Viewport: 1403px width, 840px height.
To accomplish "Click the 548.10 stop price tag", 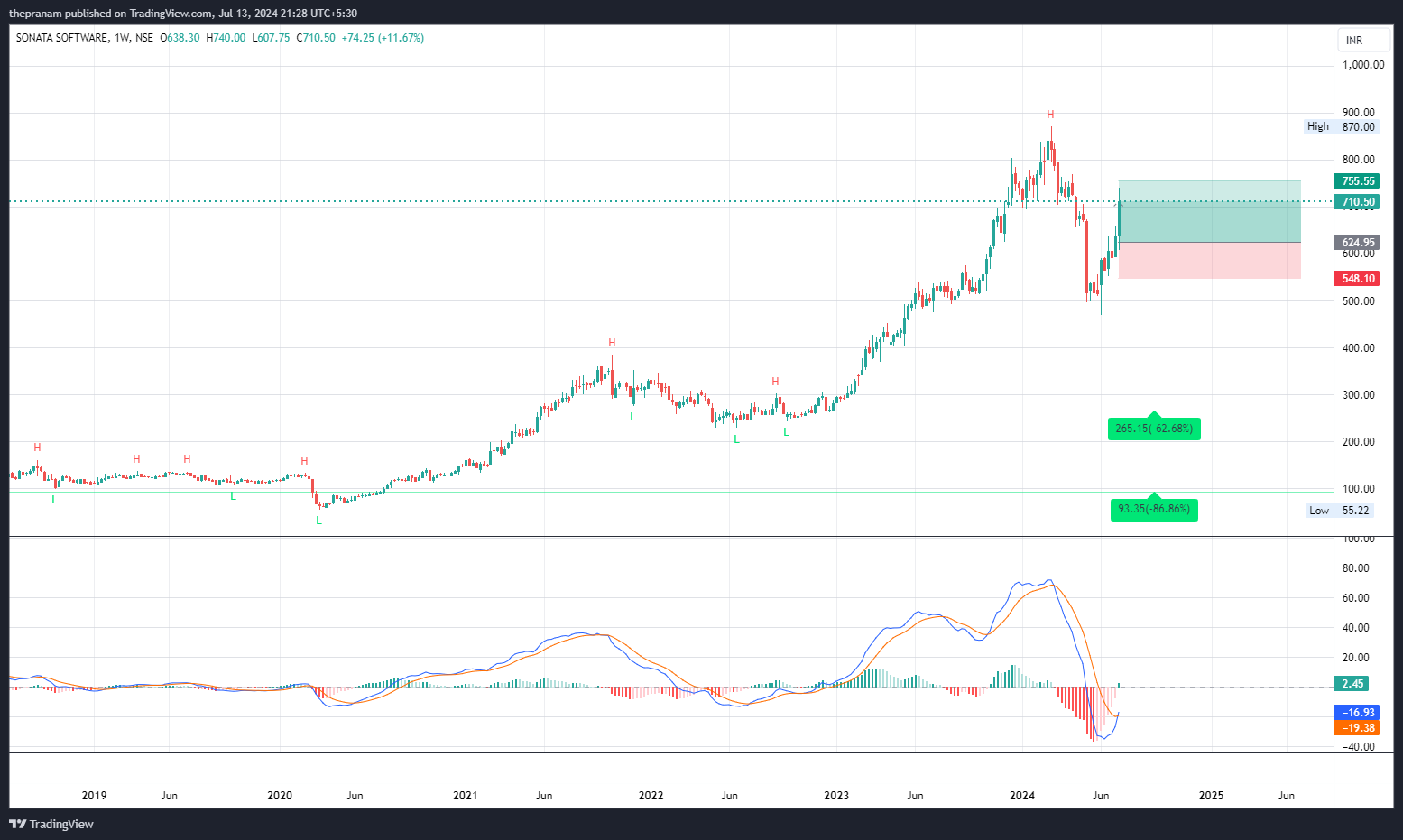I will click(x=1357, y=279).
